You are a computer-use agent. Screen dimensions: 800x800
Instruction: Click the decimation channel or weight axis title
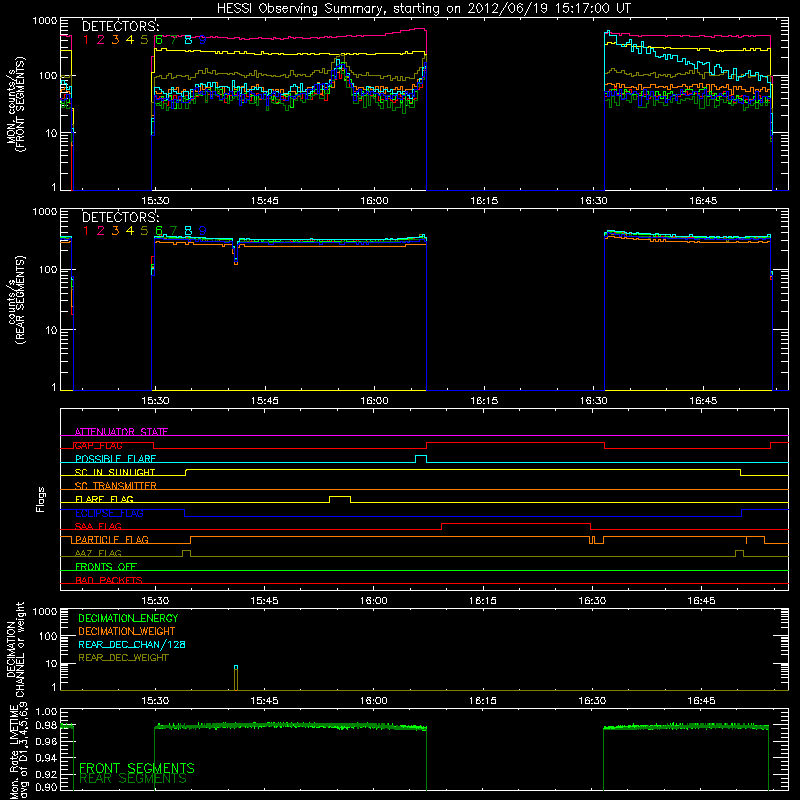[x=16, y=649]
